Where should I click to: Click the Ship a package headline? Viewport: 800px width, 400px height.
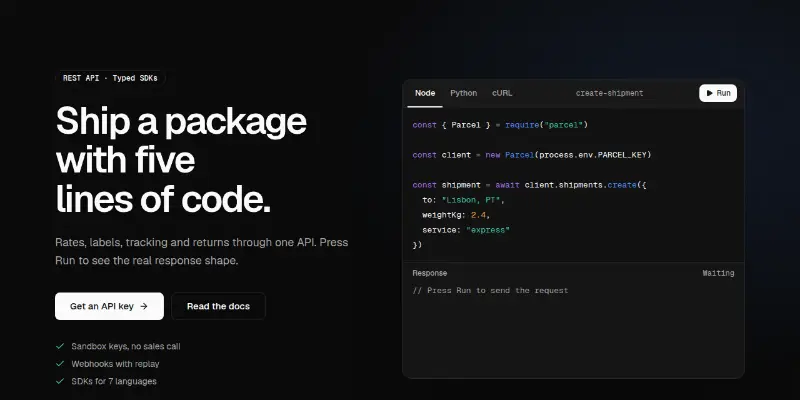182,160
